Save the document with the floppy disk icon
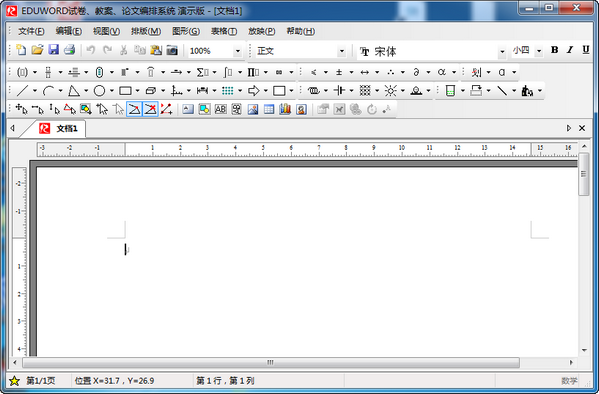 tap(53, 50)
